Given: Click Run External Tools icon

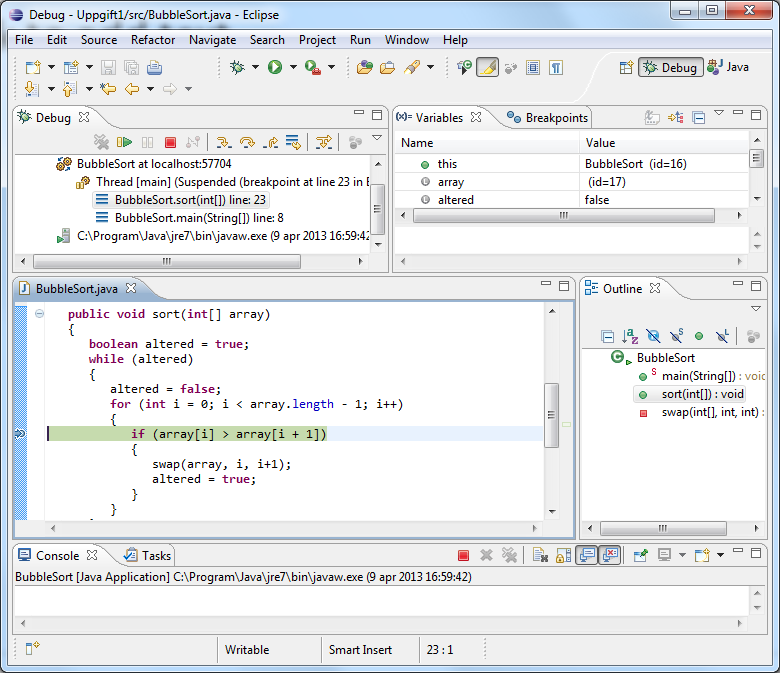Looking at the screenshot, I should tap(313, 67).
